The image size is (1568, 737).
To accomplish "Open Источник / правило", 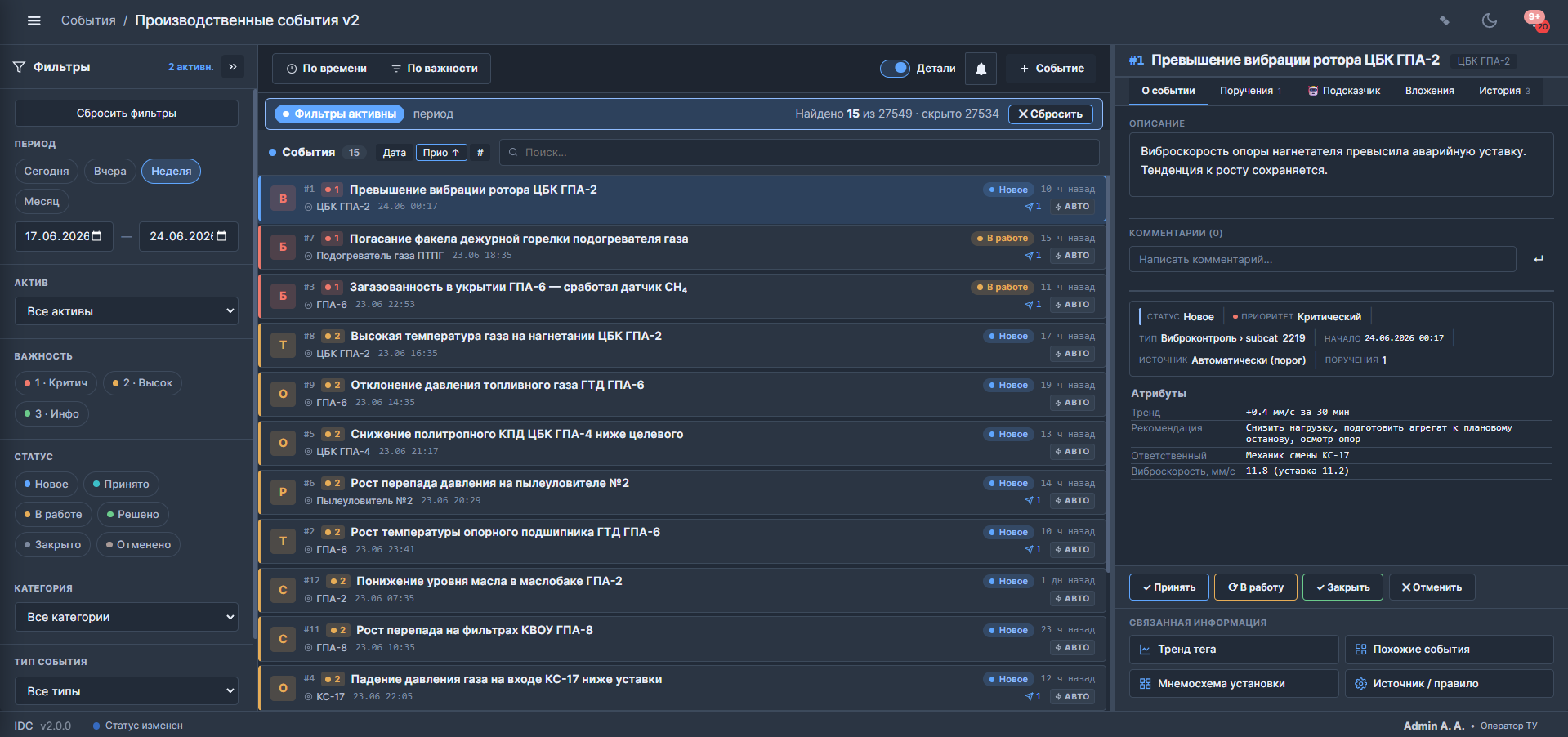I will [x=1450, y=684].
